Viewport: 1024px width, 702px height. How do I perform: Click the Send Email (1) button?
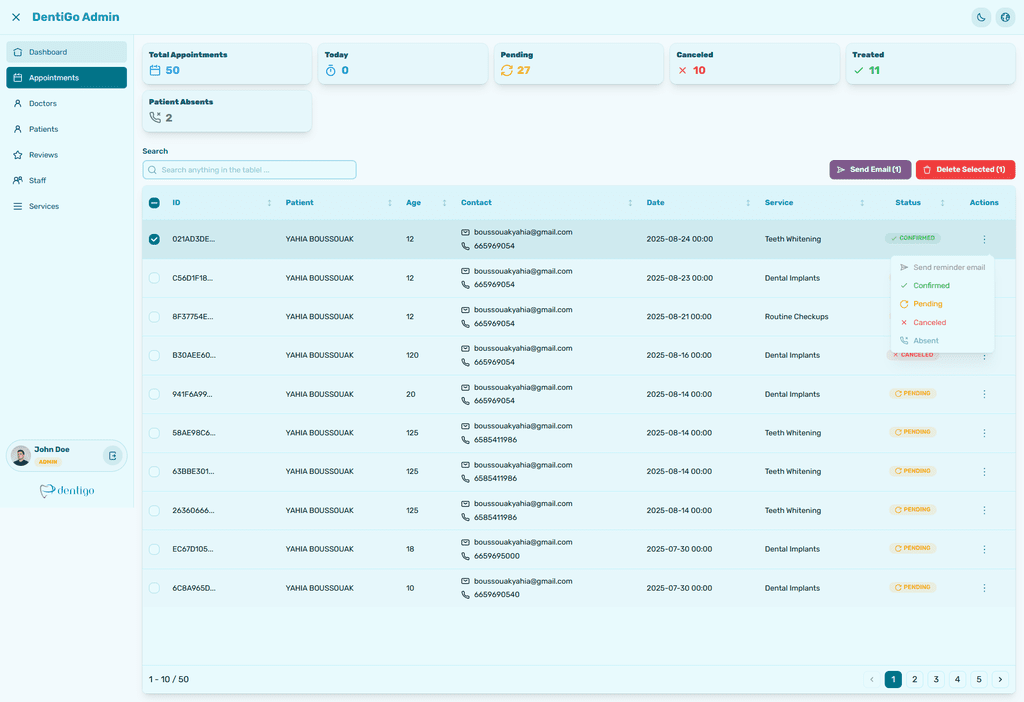click(x=870, y=170)
